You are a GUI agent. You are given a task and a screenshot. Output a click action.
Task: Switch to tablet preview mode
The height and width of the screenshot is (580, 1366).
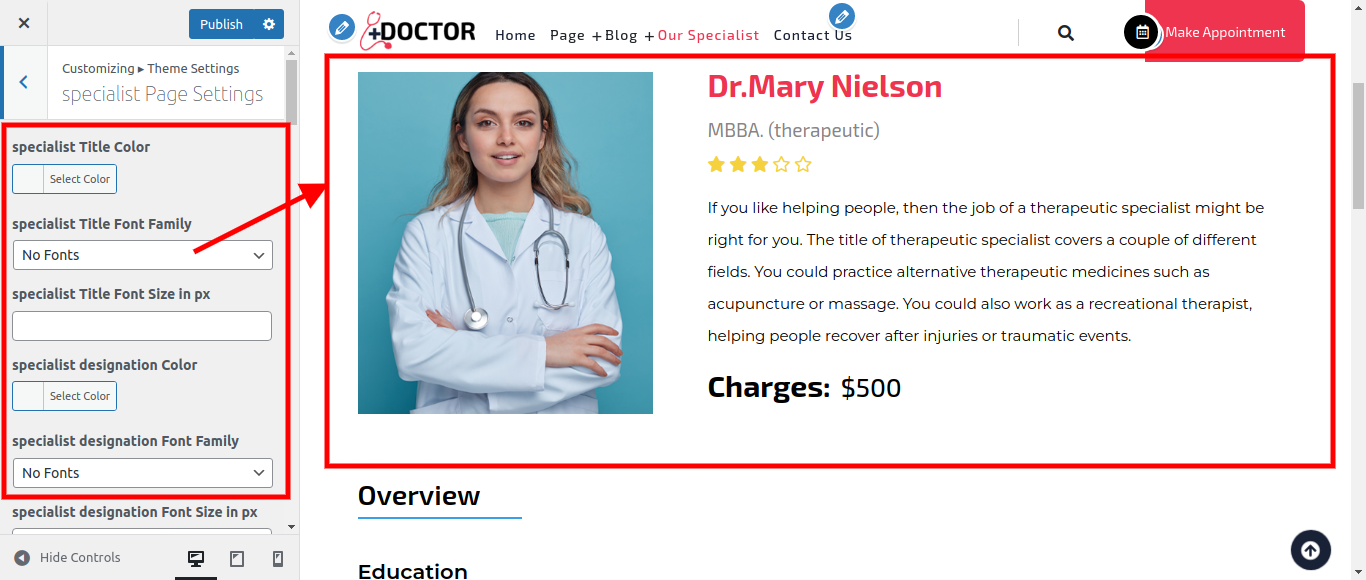[x=237, y=558]
